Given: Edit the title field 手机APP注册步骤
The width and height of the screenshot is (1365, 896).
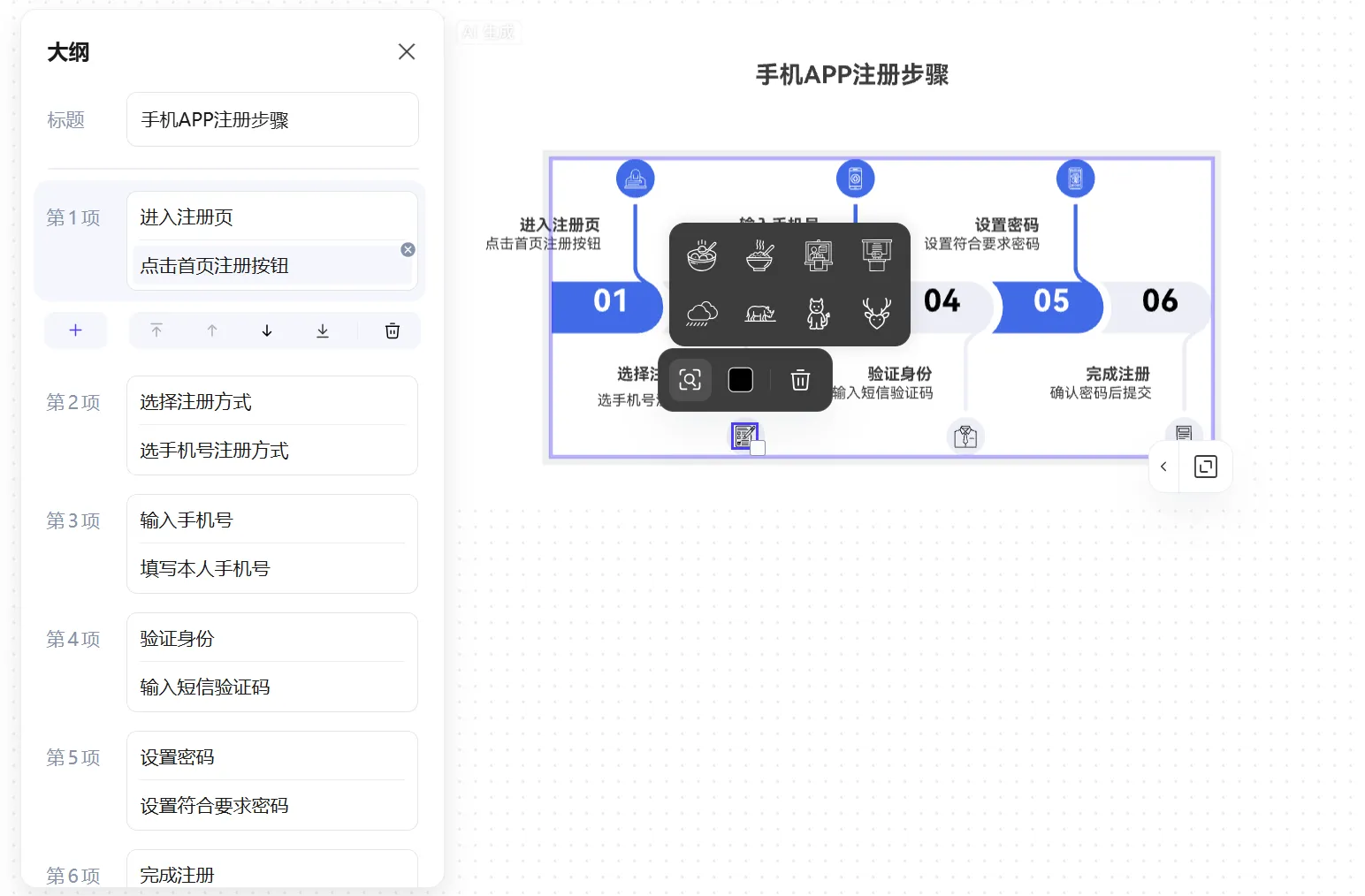Looking at the screenshot, I should pos(272,120).
